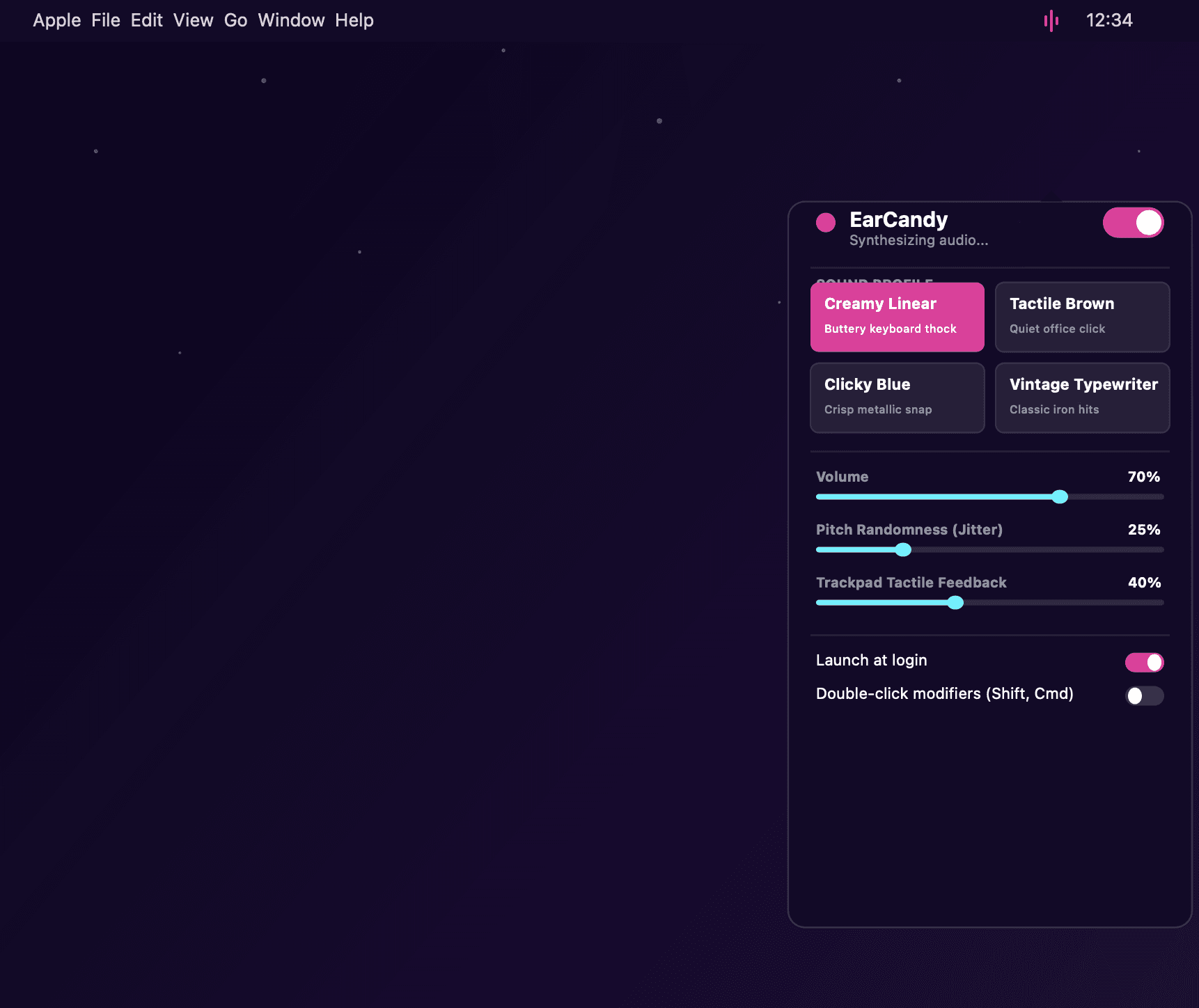
Task: Pick the Clicky Blue sound profile
Action: 897,397
